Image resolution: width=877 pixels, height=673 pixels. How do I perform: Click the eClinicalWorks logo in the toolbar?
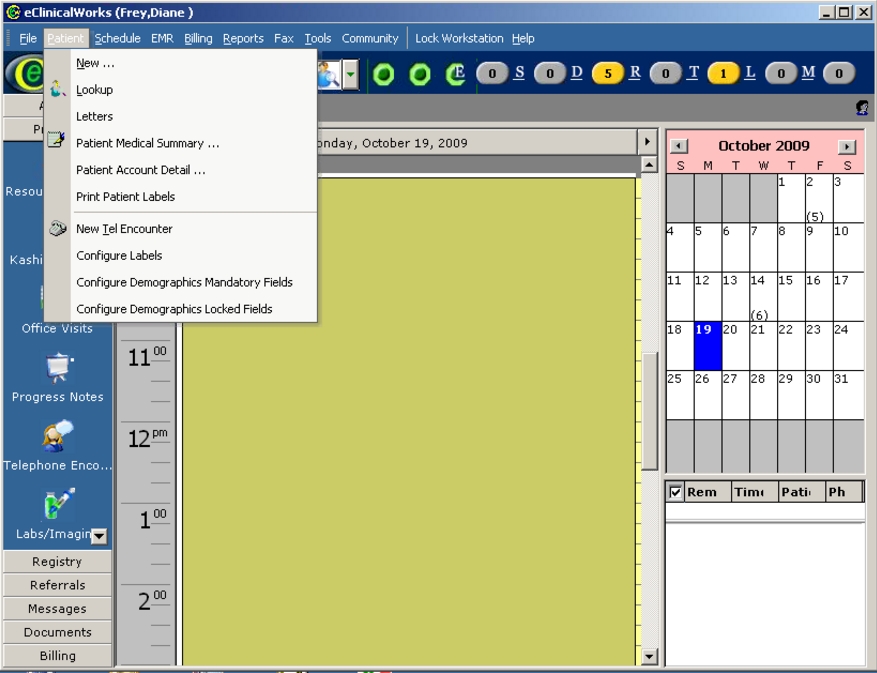coord(25,73)
